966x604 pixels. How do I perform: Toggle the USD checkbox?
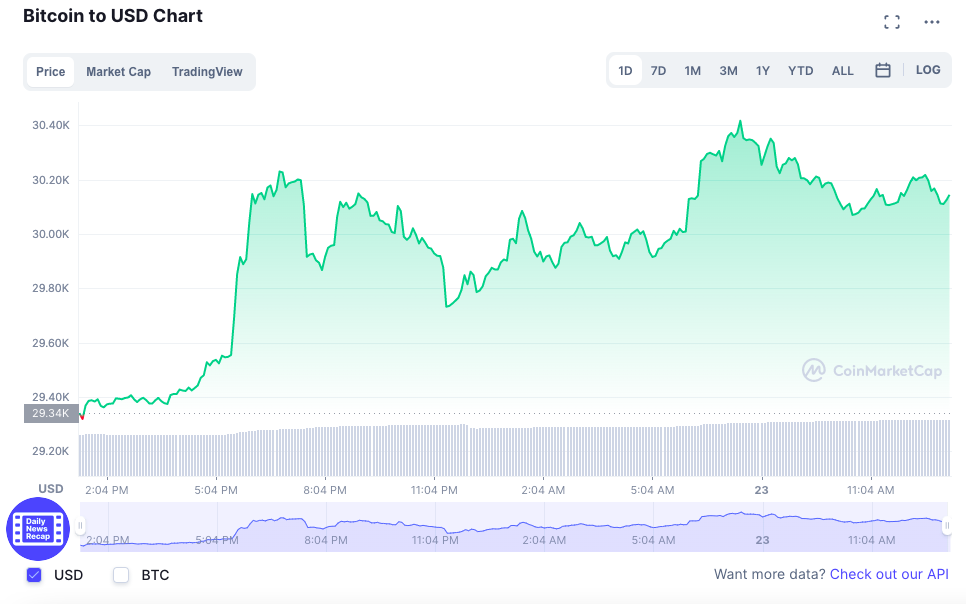click(34, 575)
